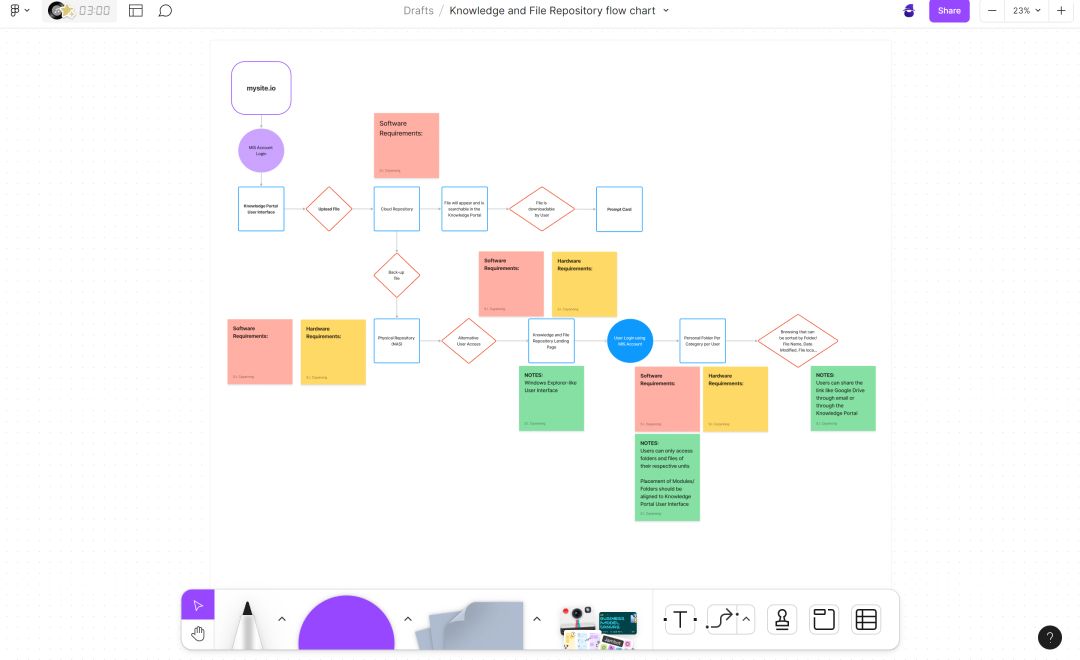Expand marker options chevron
1080x660 pixels.
(282, 619)
